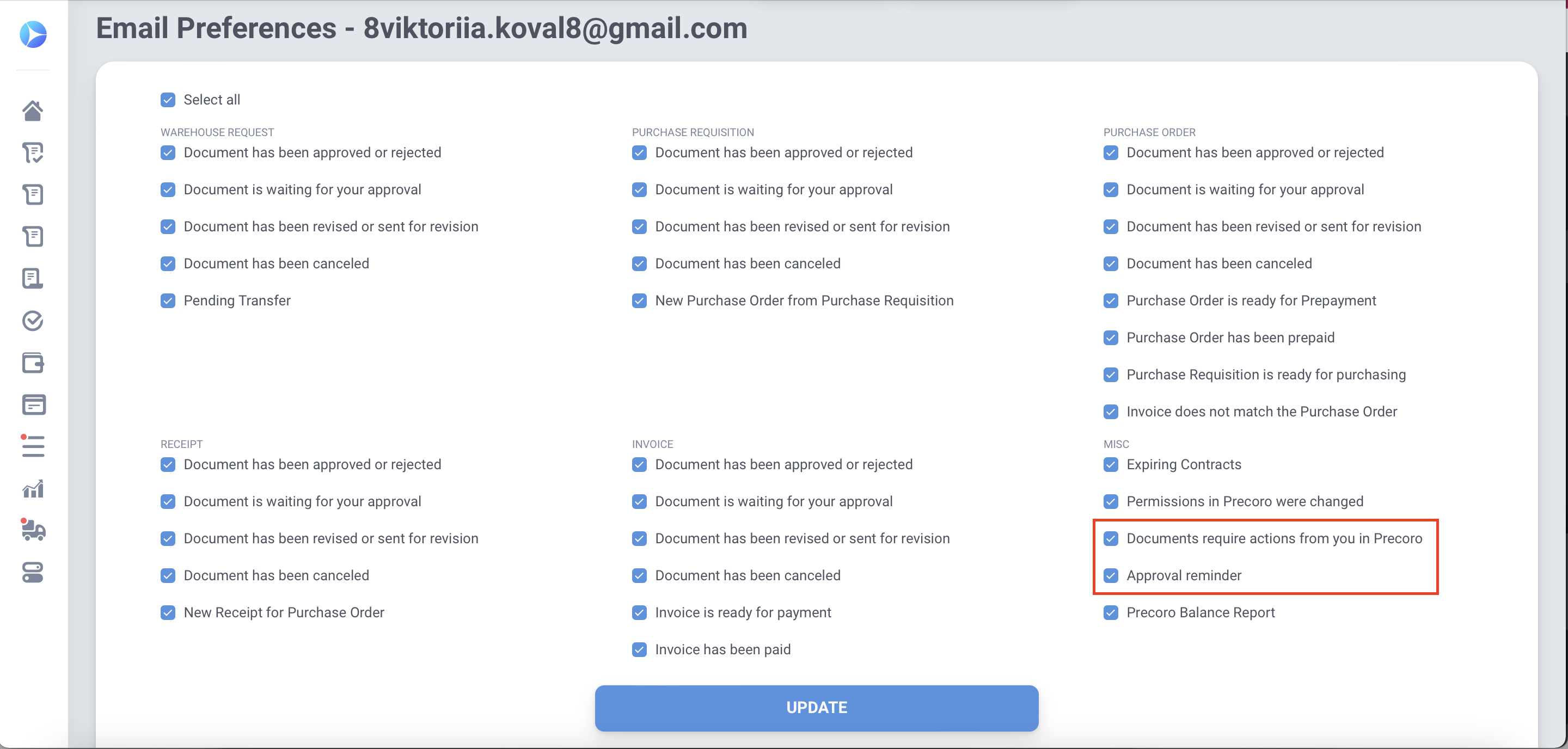Toggle Expiring Contracts checkbox

(1111, 465)
